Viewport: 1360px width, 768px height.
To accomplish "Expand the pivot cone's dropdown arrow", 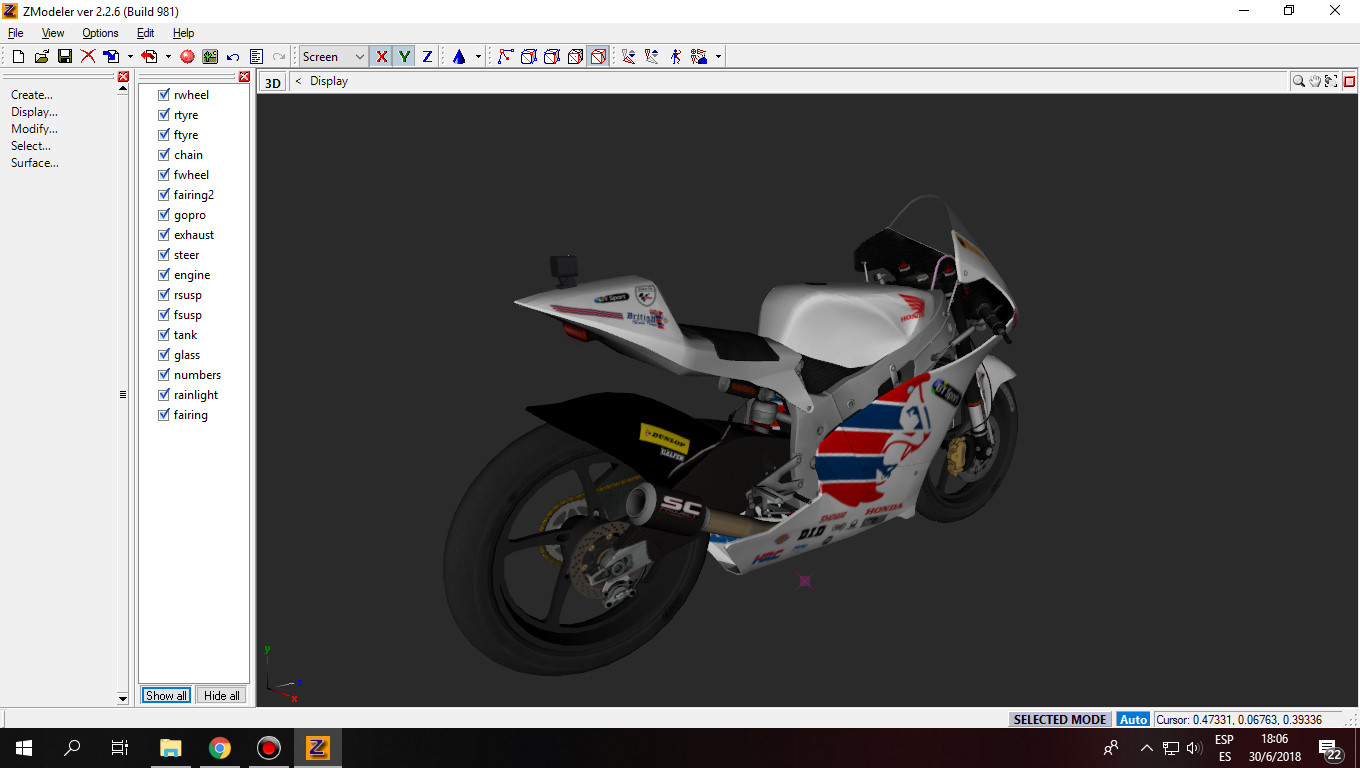I will (x=478, y=57).
